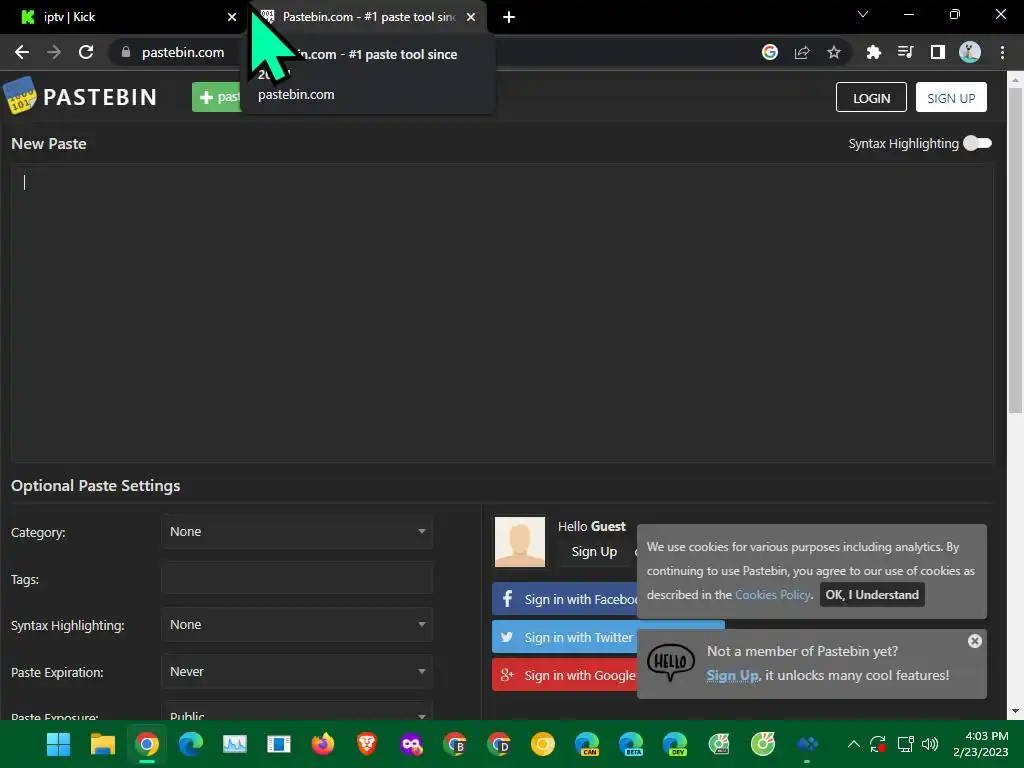The width and height of the screenshot is (1024, 768).
Task: Click Sign Up under Hello Guest
Action: click(594, 551)
